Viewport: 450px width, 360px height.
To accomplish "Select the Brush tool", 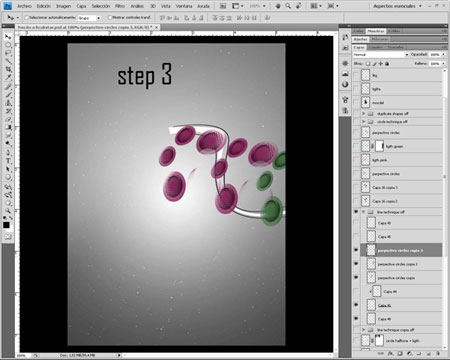I will pos(8,95).
